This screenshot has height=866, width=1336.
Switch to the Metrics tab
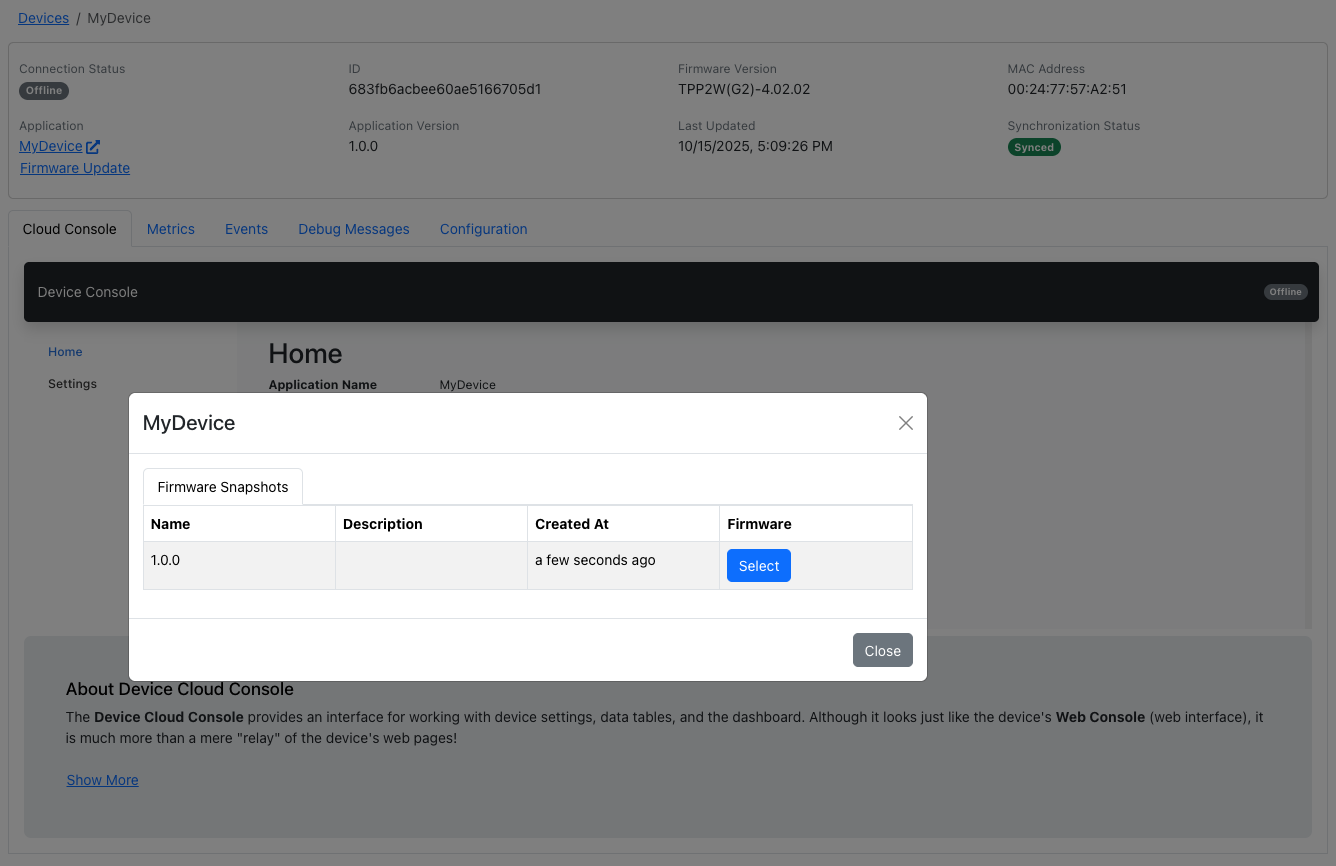coord(171,229)
